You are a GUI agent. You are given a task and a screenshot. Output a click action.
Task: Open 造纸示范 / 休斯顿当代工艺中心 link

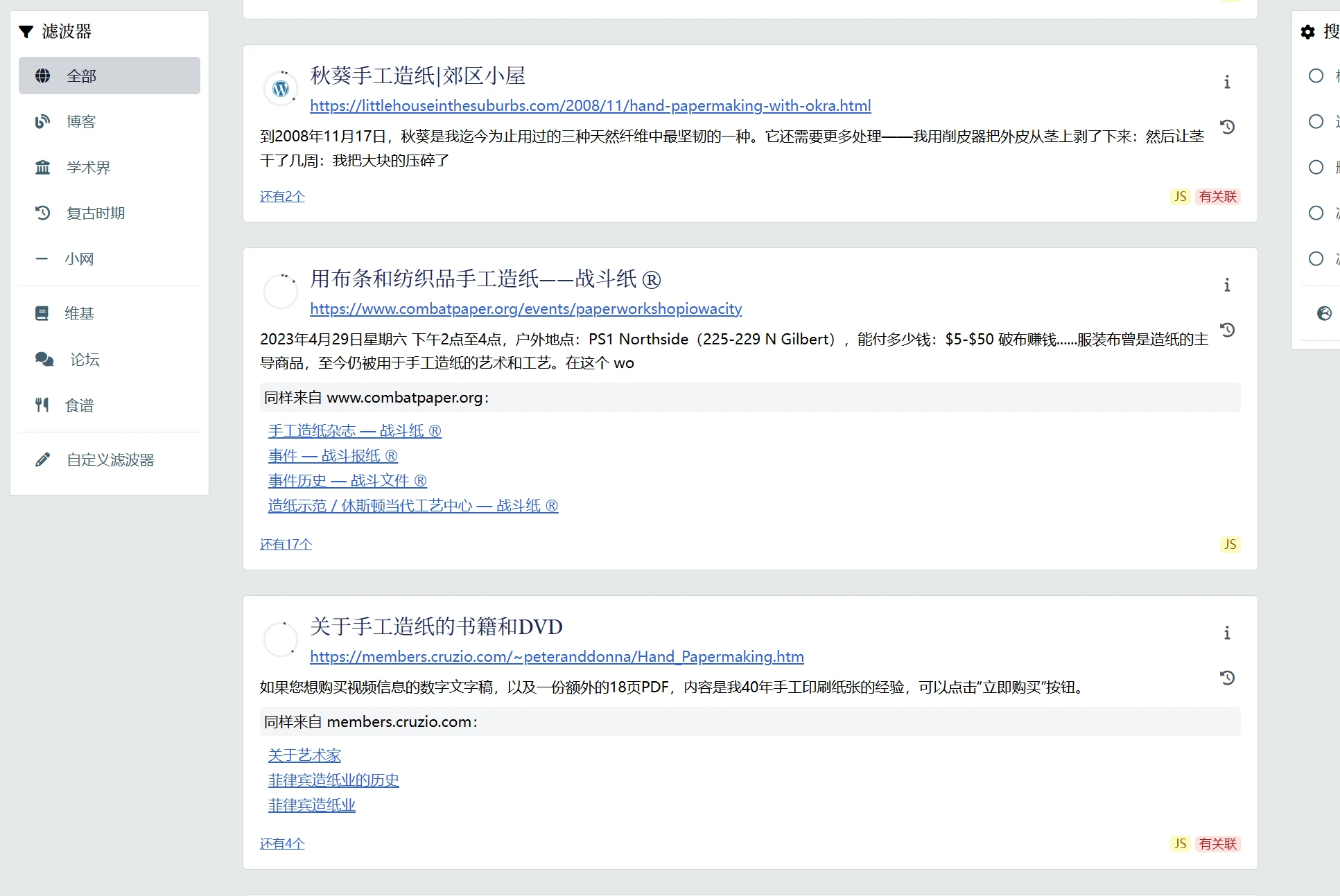click(x=413, y=505)
